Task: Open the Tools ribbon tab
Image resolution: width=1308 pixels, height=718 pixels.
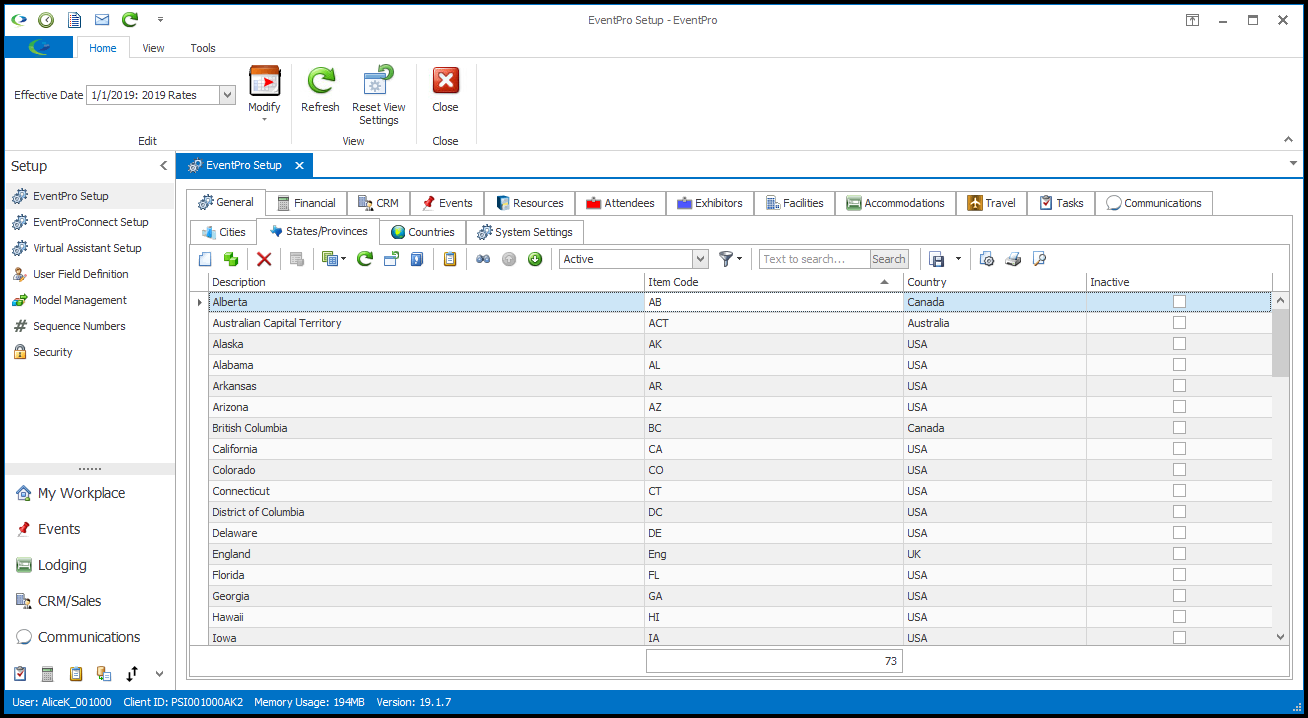Action: coord(203,48)
